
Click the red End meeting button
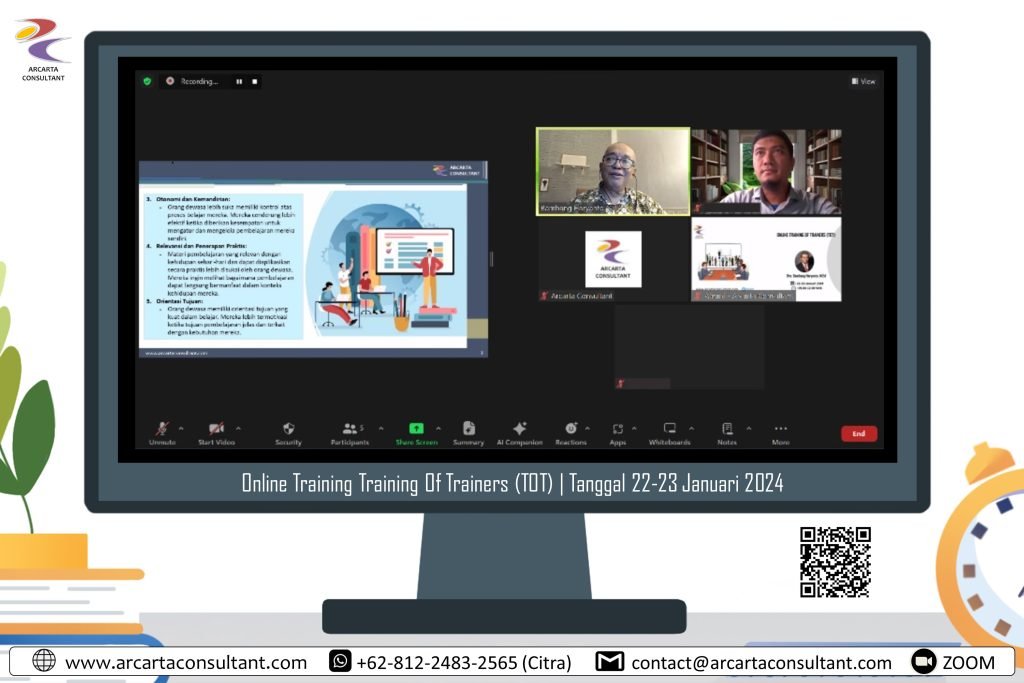point(858,434)
